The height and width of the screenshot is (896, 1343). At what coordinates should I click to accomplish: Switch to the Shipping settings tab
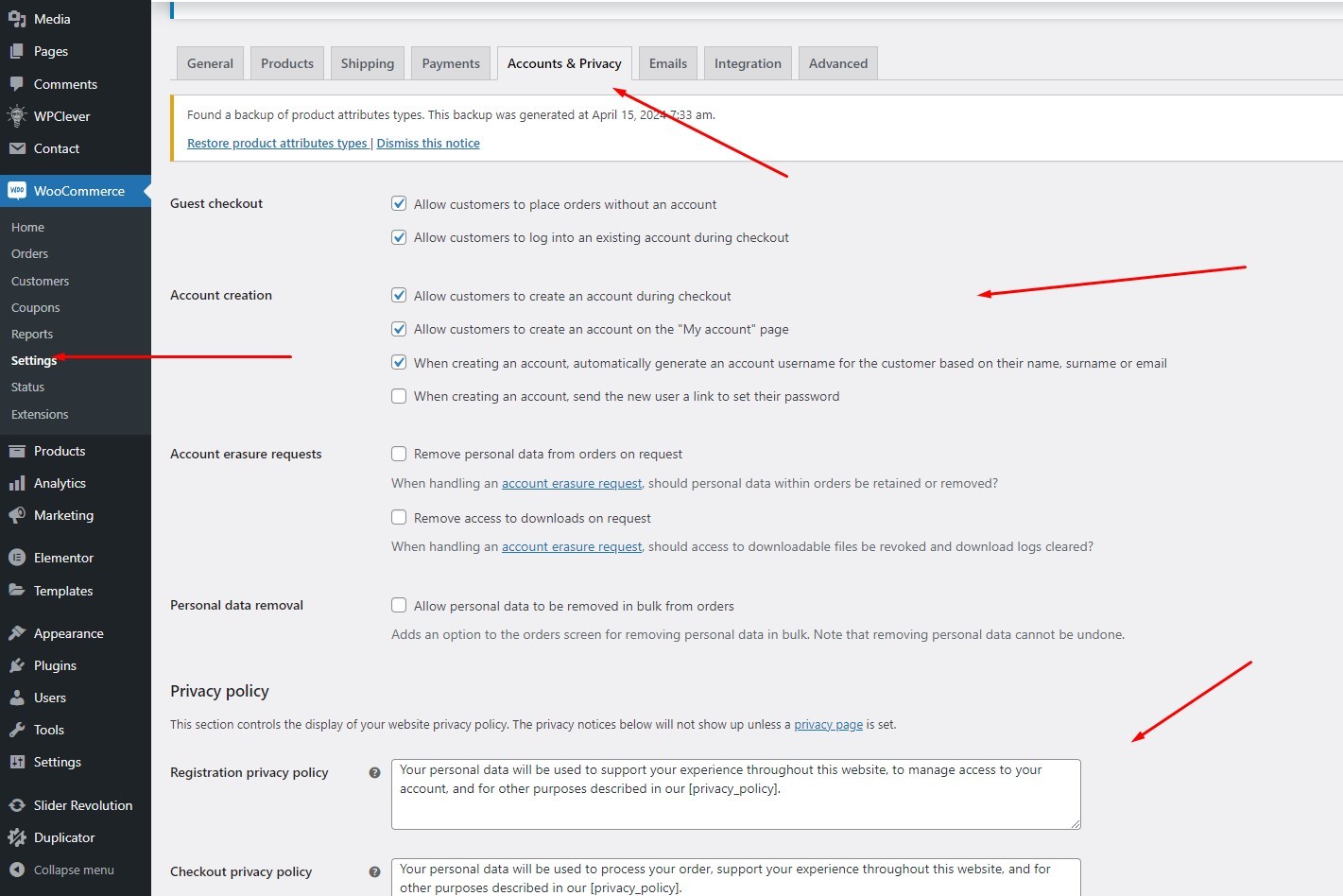pos(367,63)
